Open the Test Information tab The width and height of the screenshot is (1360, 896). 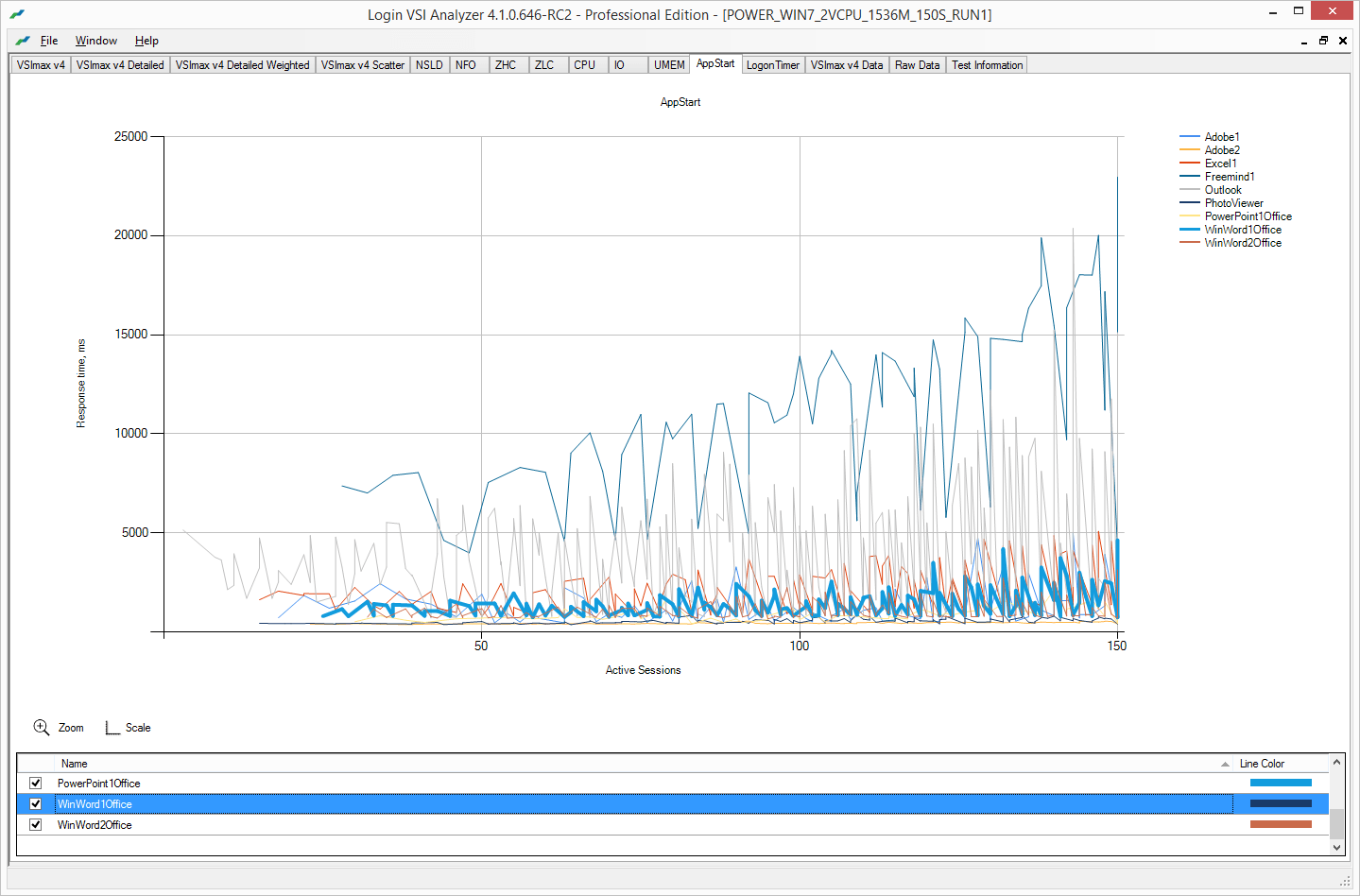tap(987, 64)
